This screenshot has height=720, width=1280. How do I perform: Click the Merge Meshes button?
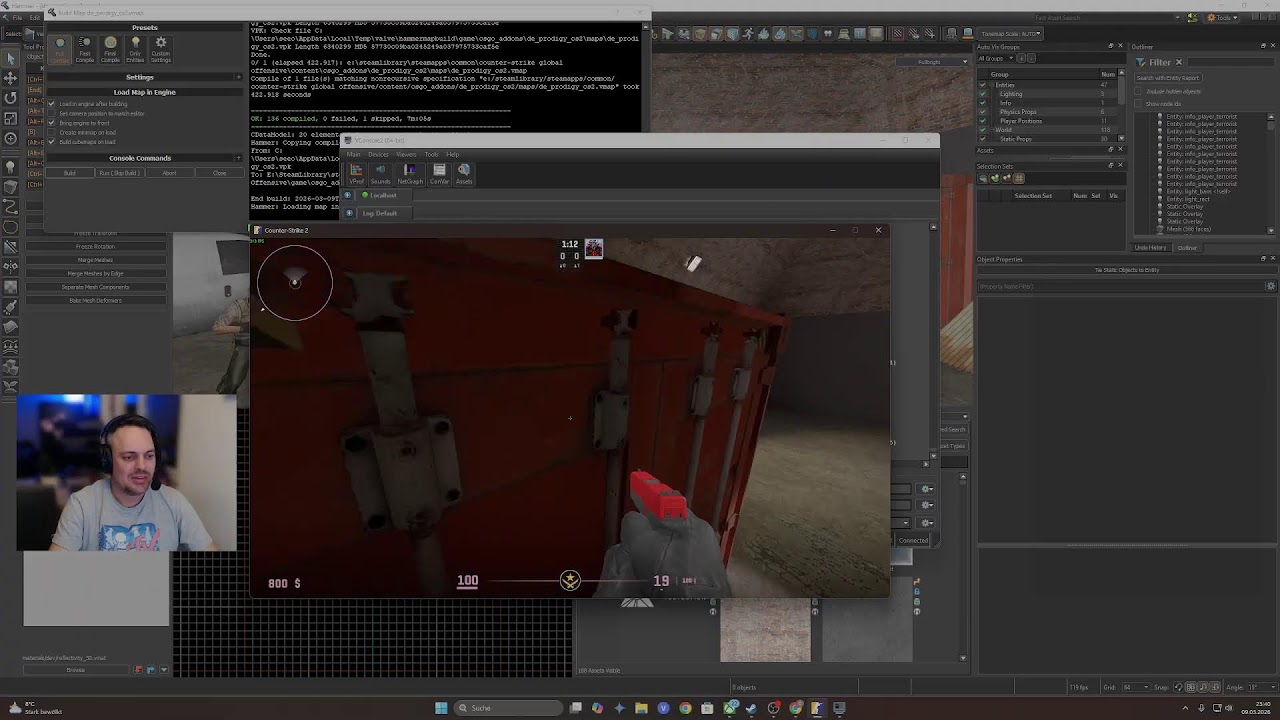96,260
